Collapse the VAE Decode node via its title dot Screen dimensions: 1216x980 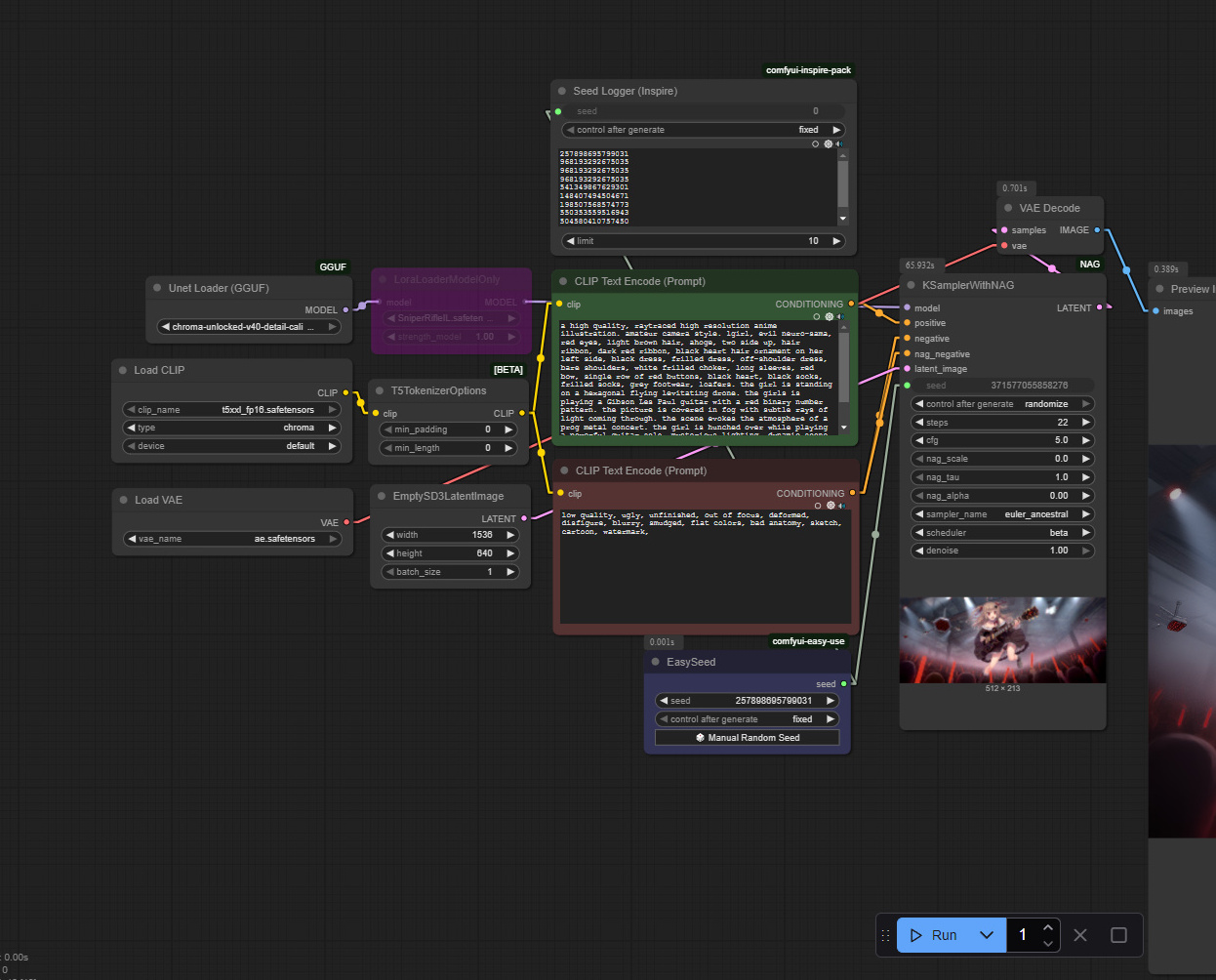coord(1008,208)
